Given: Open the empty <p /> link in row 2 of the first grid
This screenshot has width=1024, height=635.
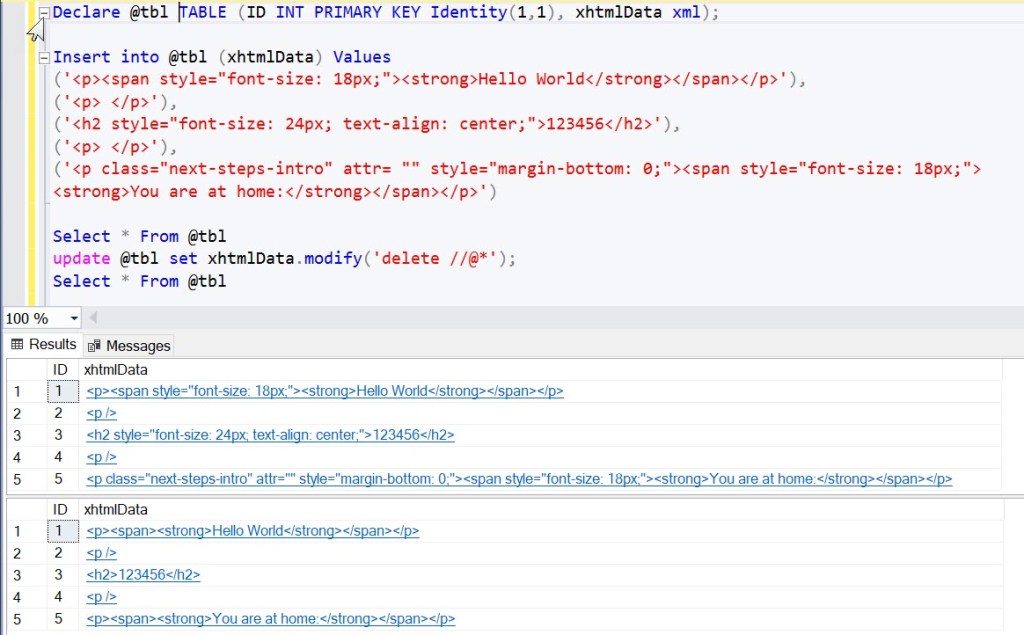Looking at the screenshot, I should [x=101, y=413].
